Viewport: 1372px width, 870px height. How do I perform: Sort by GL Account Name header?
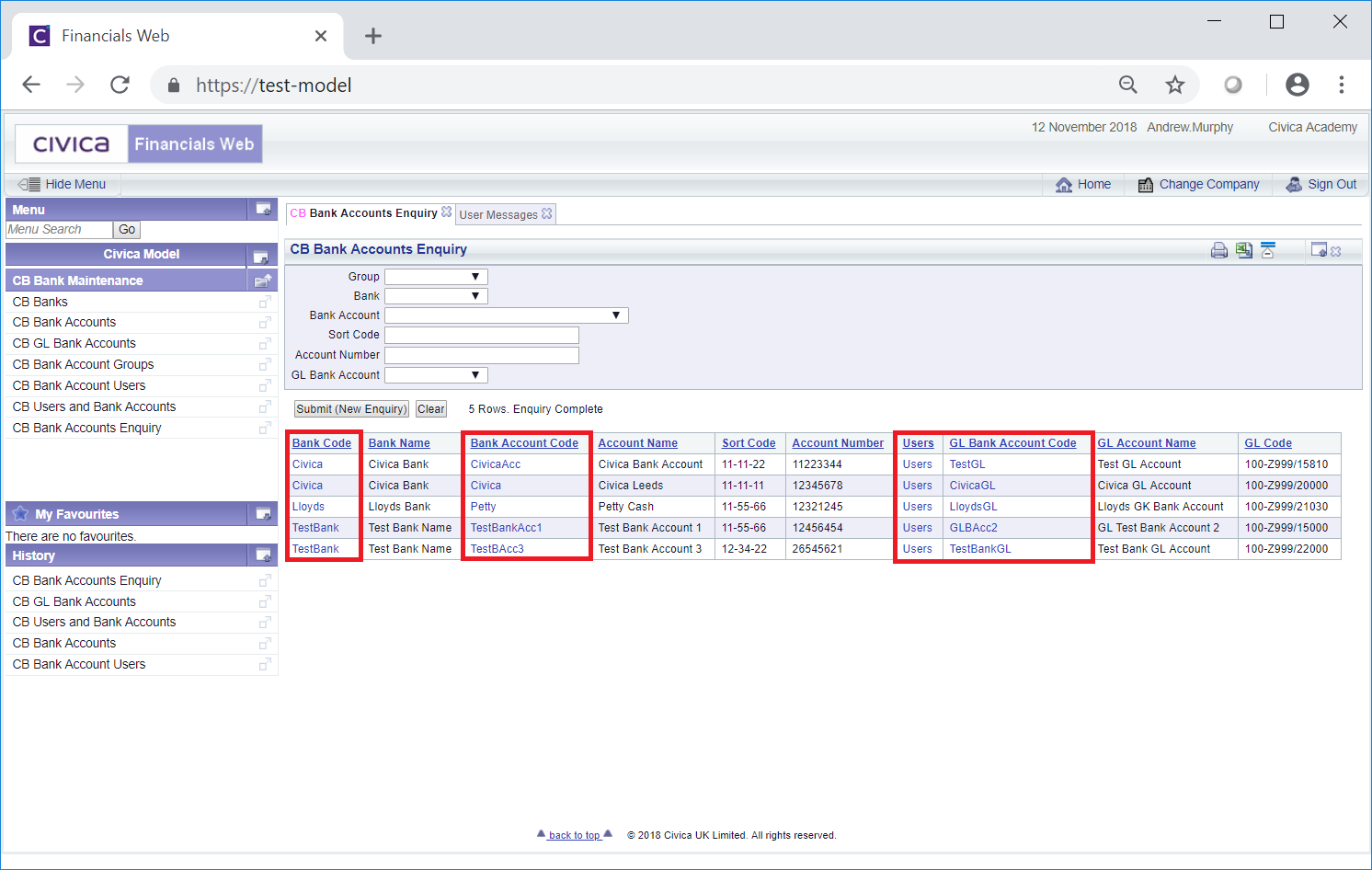[x=1147, y=443]
